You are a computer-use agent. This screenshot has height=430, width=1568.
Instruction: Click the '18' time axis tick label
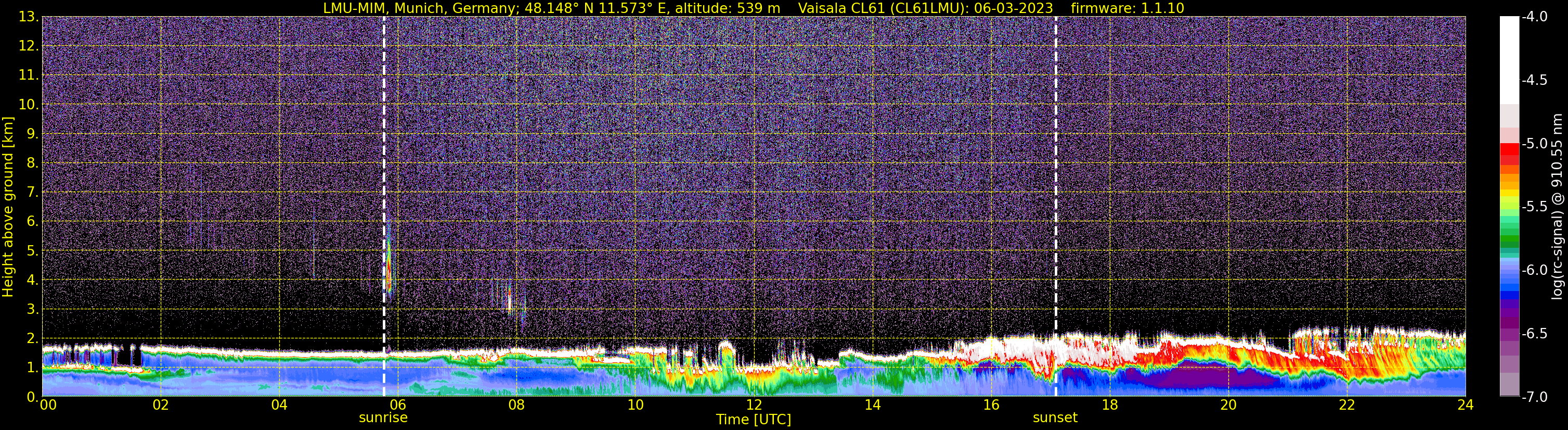(x=1110, y=405)
